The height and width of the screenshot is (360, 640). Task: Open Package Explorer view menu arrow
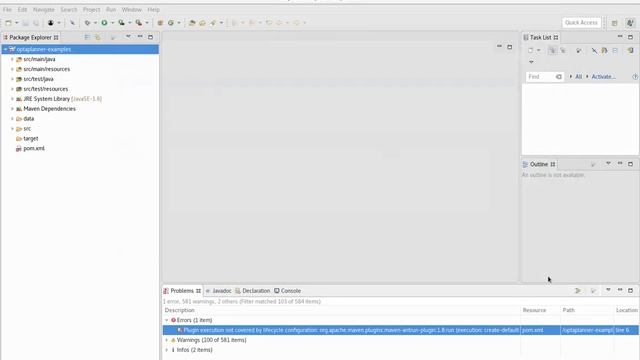(129, 37)
